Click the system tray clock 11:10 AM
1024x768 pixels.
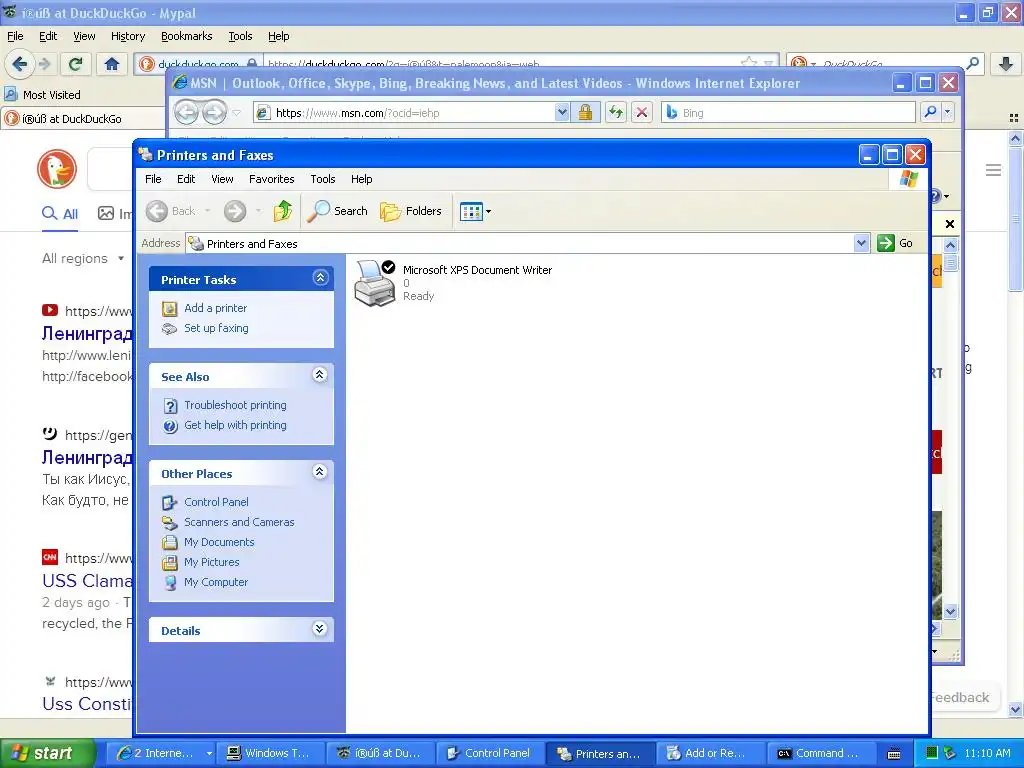click(987, 753)
